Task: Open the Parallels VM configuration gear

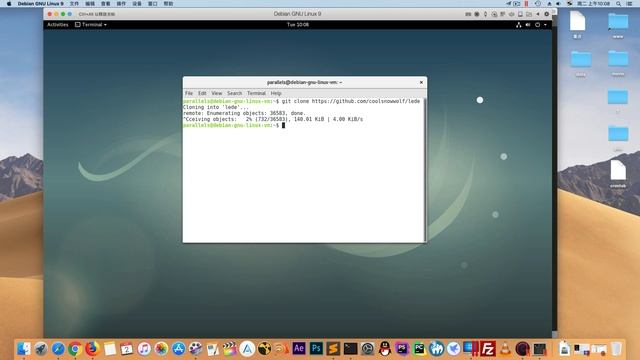Action: point(547,14)
